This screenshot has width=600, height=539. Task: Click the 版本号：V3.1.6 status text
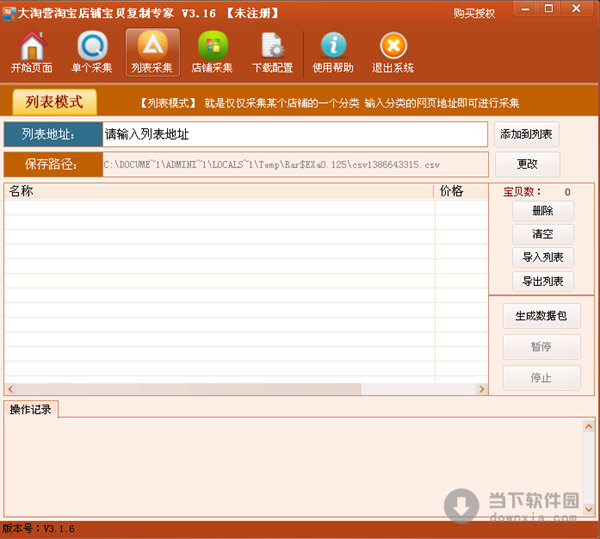click(x=38, y=529)
